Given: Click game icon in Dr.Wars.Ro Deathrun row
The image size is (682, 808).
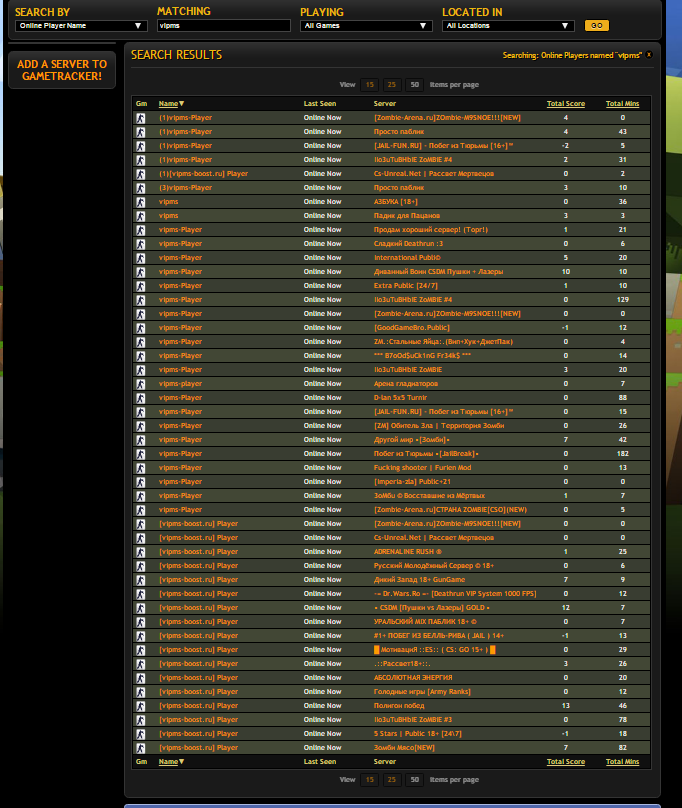Looking at the screenshot, I should coord(140,594).
